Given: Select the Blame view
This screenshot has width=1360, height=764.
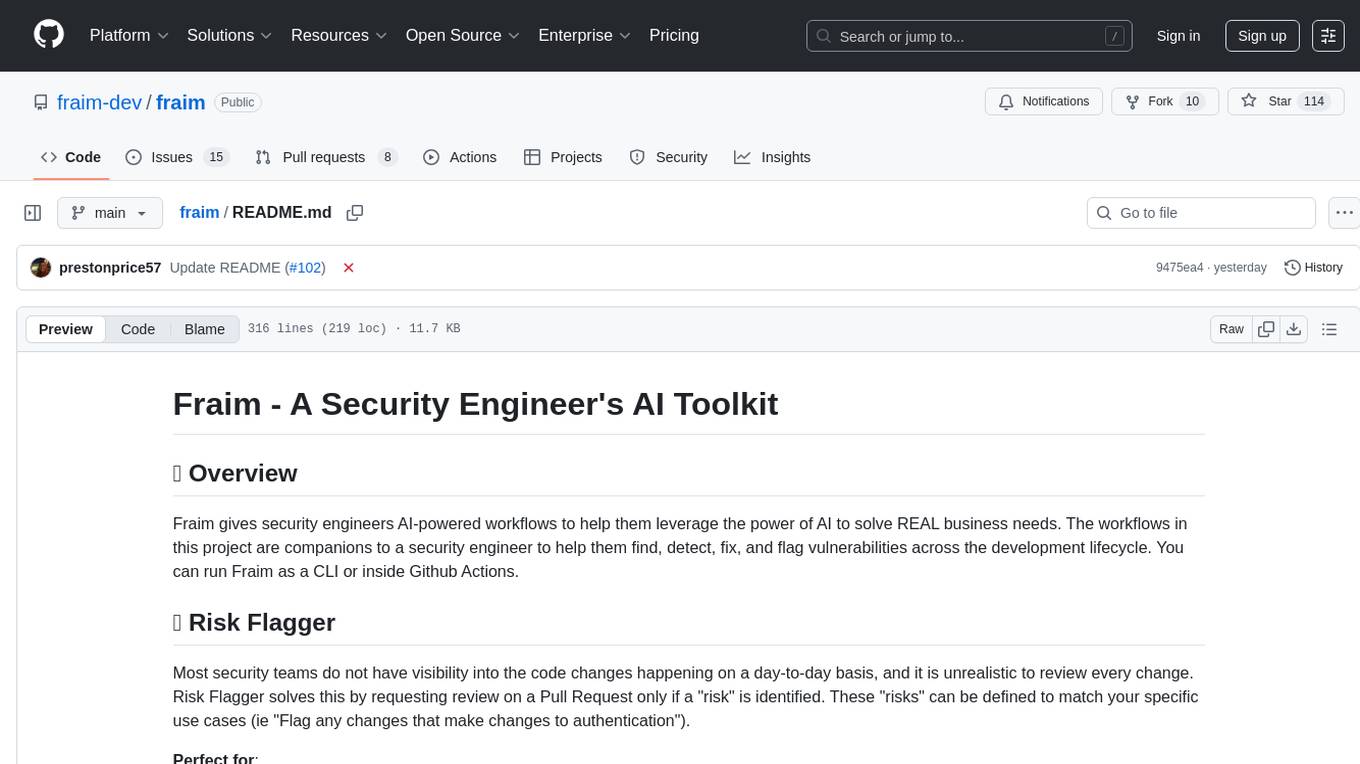Looking at the screenshot, I should 205,329.
